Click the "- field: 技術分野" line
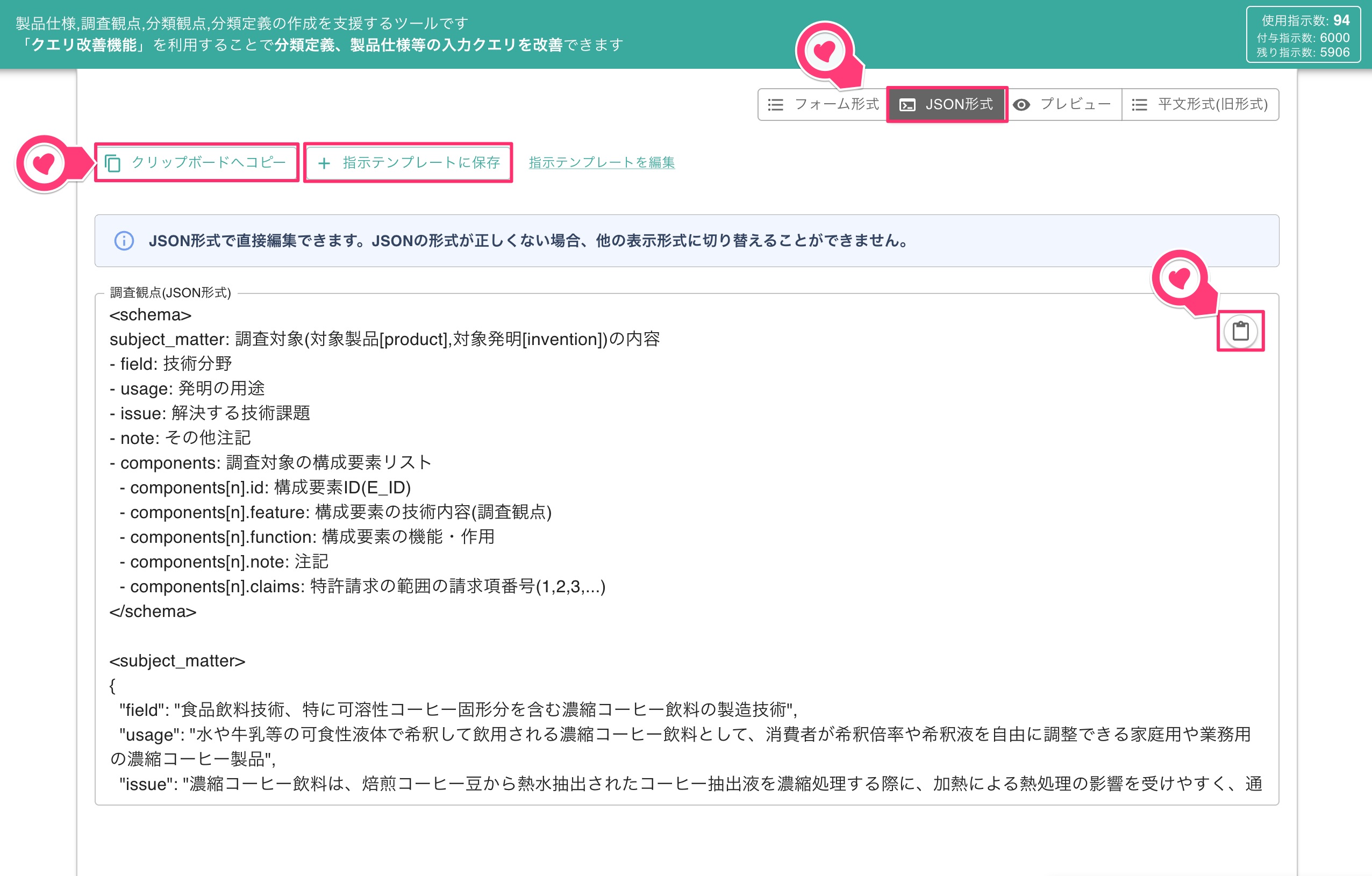 click(171, 363)
